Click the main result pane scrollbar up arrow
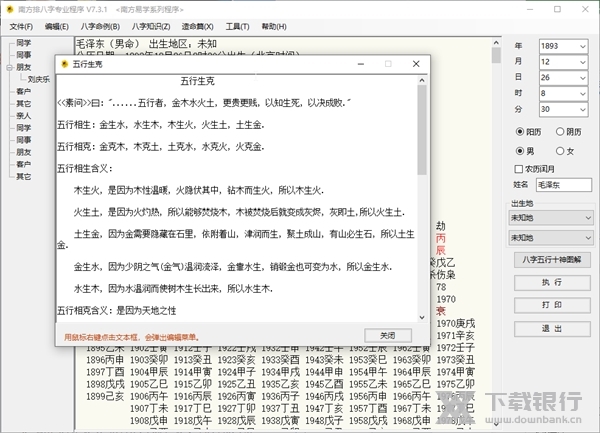Viewport: 600px width, 433px height. point(496,43)
